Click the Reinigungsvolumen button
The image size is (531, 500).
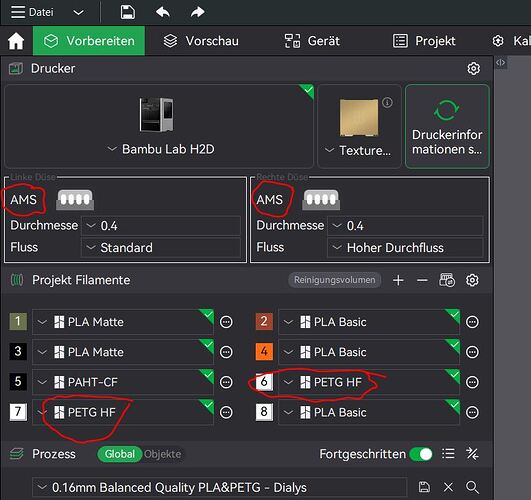pos(335,280)
